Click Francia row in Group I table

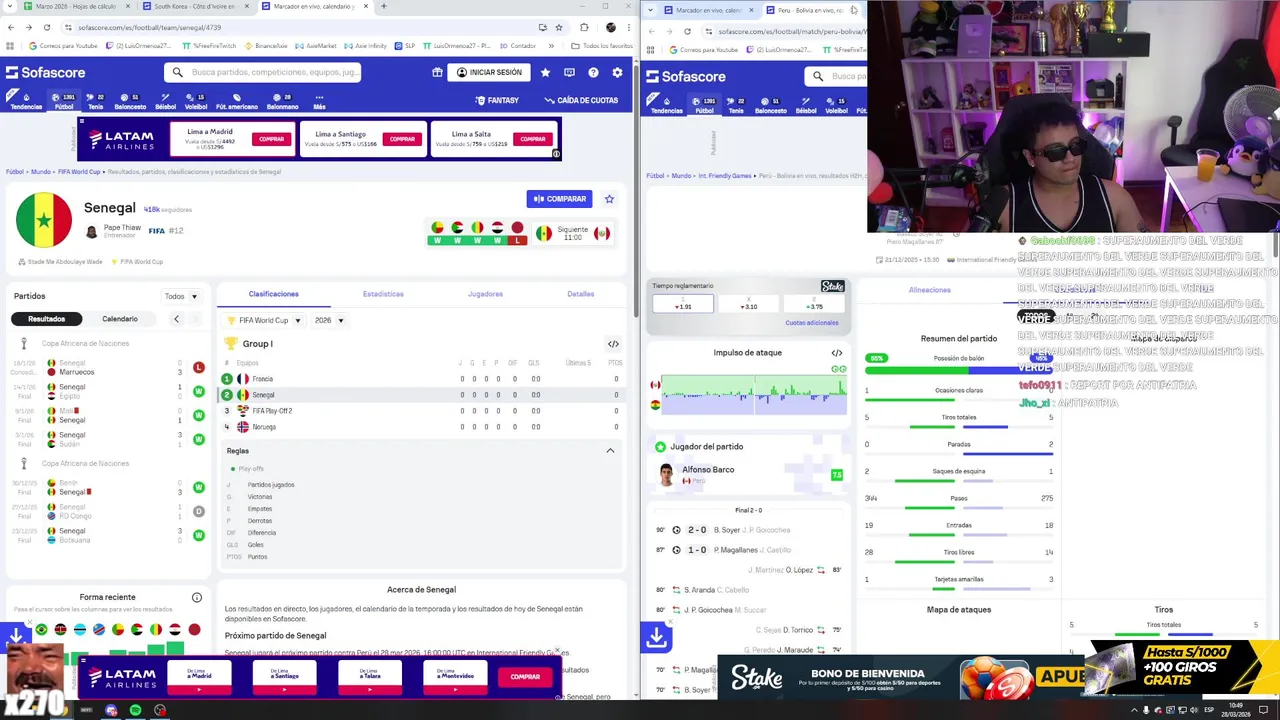point(420,379)
